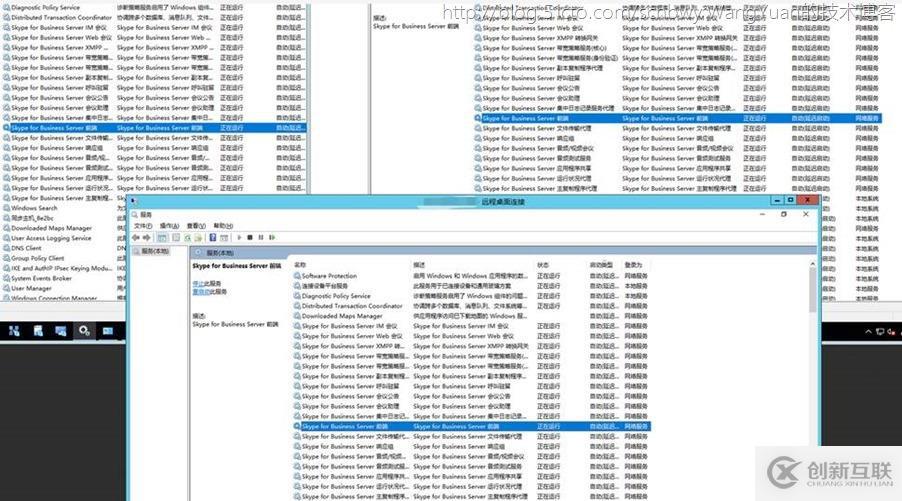Select Skype for Business Server 呼叫驻留 name in right window
902x501 pixels.
[x=531, y=78]
